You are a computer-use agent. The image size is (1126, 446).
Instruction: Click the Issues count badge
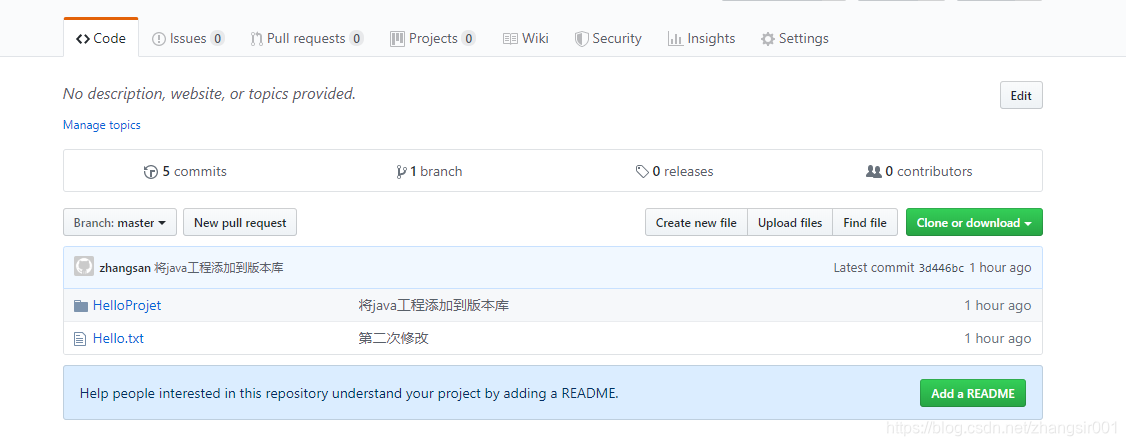tap(217, 39)
